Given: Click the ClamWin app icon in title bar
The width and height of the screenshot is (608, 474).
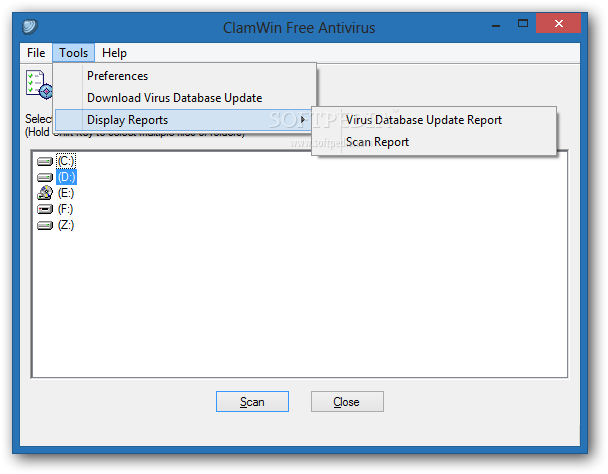Looking at the screenshot, I should click(x=30, y=26).
